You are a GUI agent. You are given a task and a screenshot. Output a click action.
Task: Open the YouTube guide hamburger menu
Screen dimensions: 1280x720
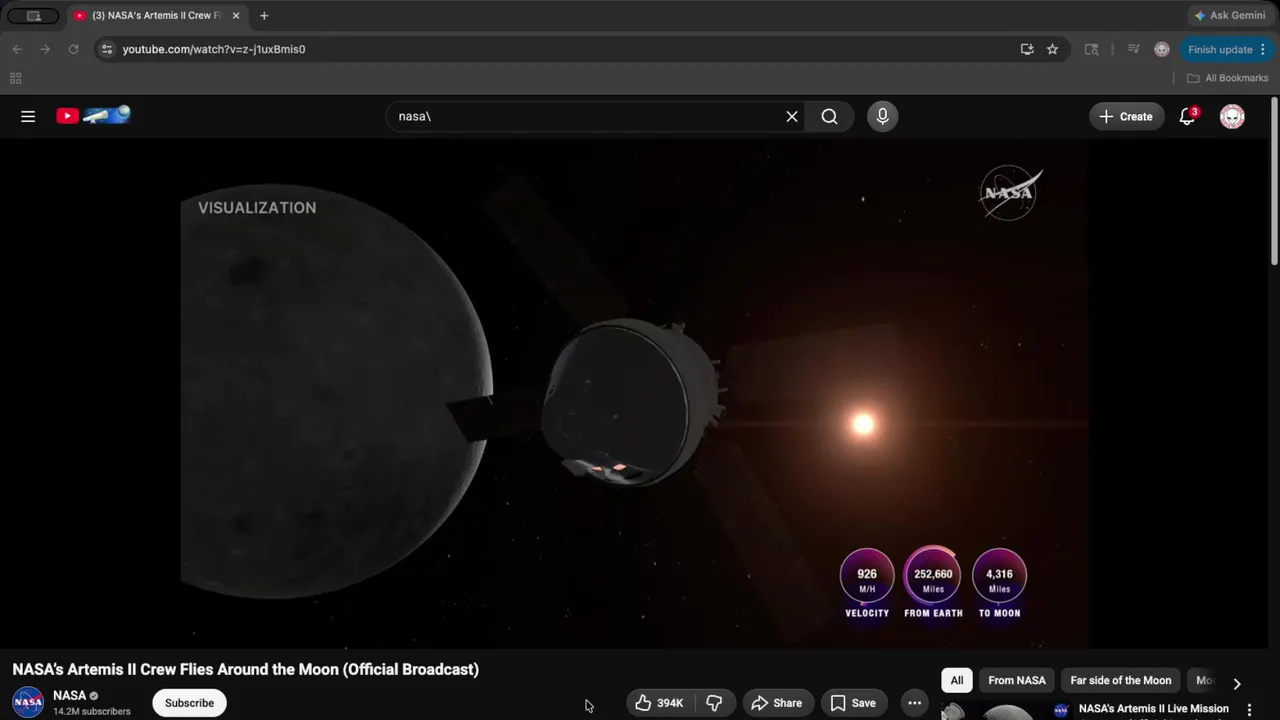tap(28, 116)
